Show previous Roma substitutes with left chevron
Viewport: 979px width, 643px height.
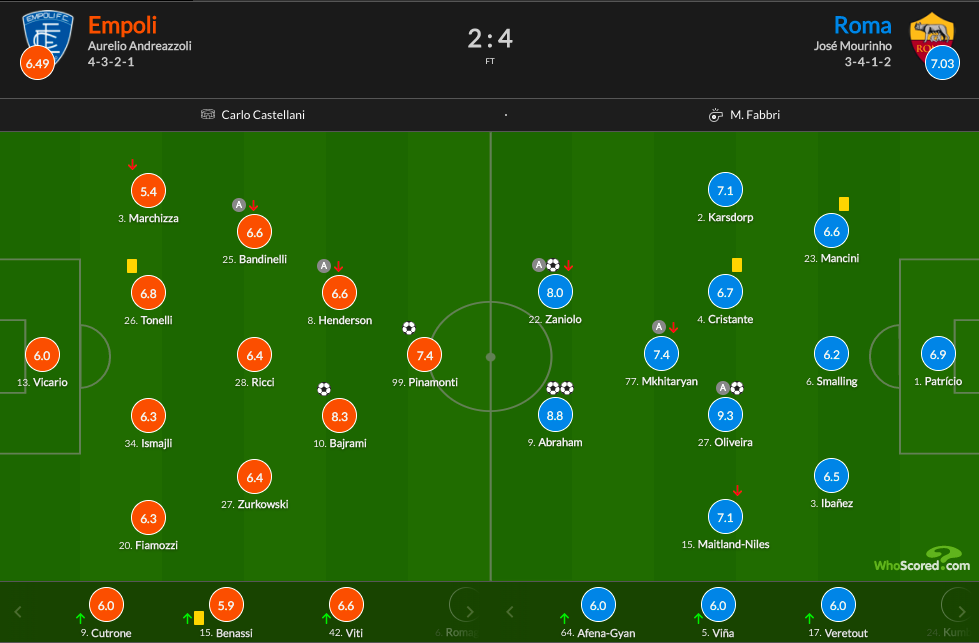[510, 612]
